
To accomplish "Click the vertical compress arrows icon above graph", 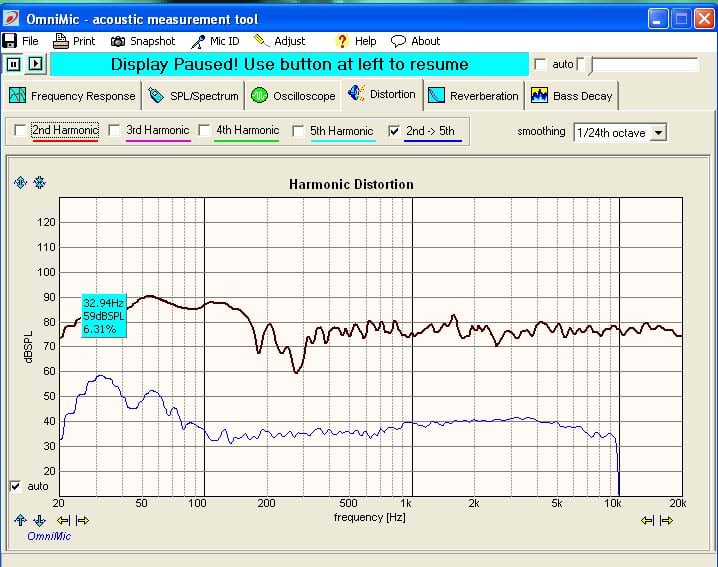I will pos(39,182).
